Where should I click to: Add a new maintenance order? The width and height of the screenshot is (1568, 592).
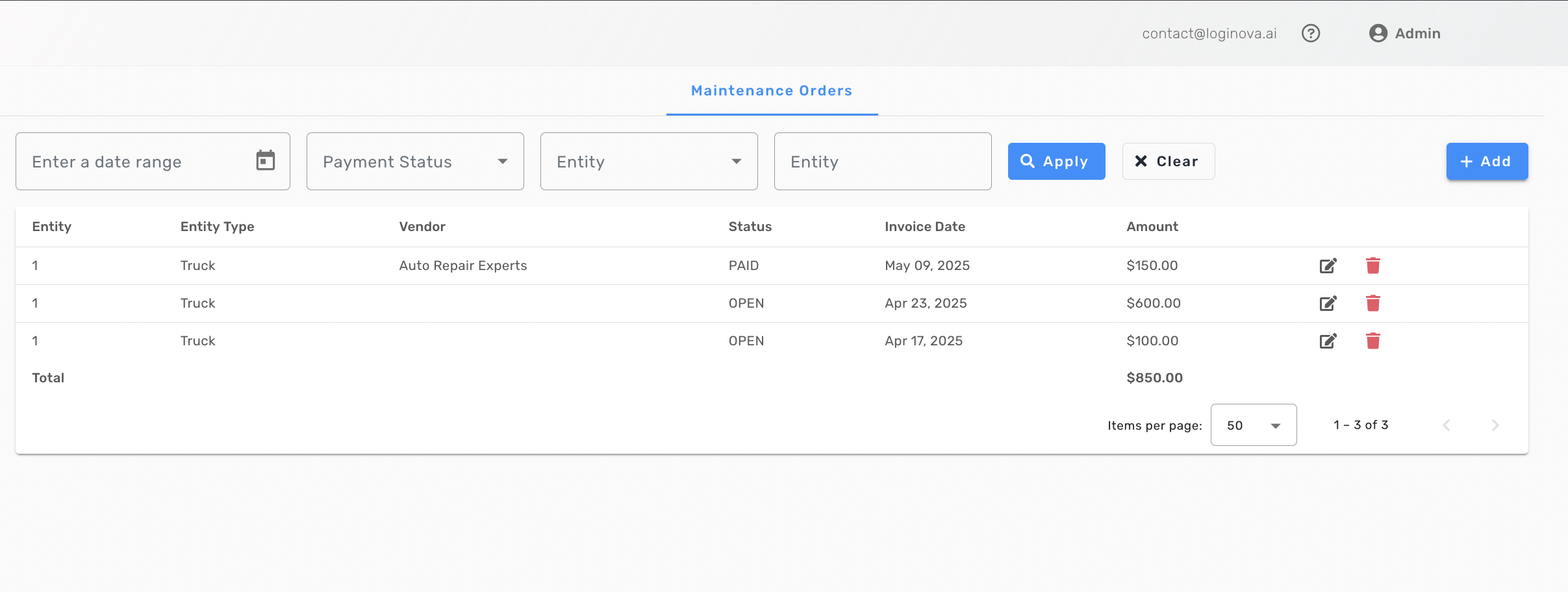coord(1486,161)
